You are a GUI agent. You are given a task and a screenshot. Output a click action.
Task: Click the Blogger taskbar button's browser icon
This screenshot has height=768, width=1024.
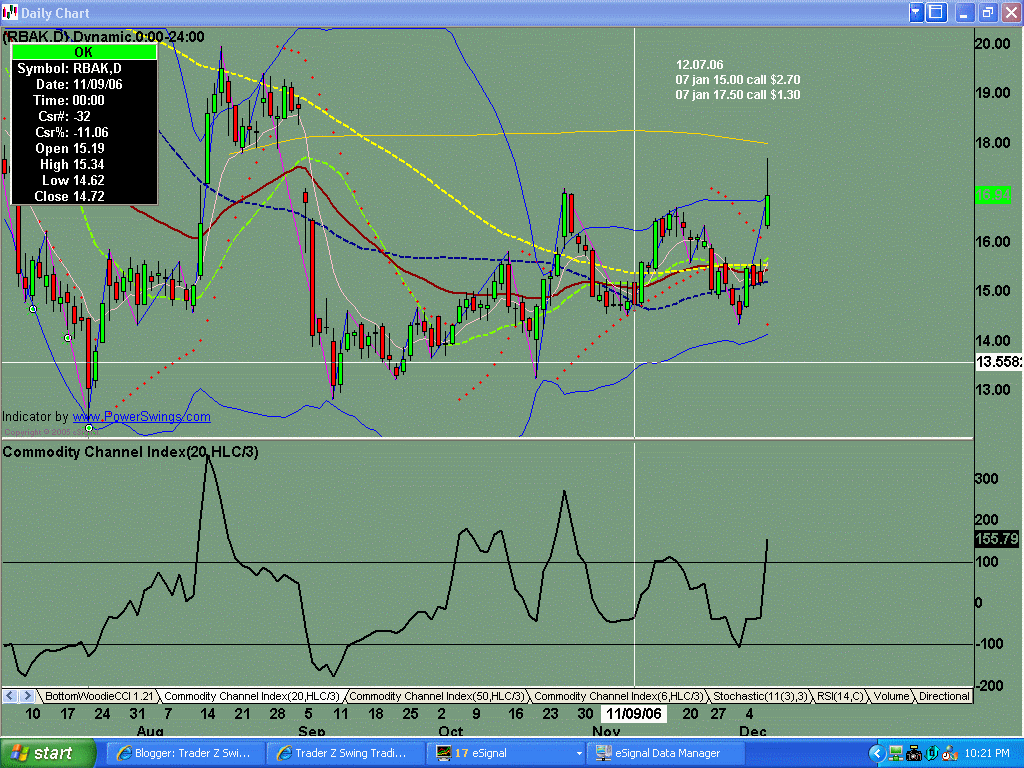(x=123, y=753)
